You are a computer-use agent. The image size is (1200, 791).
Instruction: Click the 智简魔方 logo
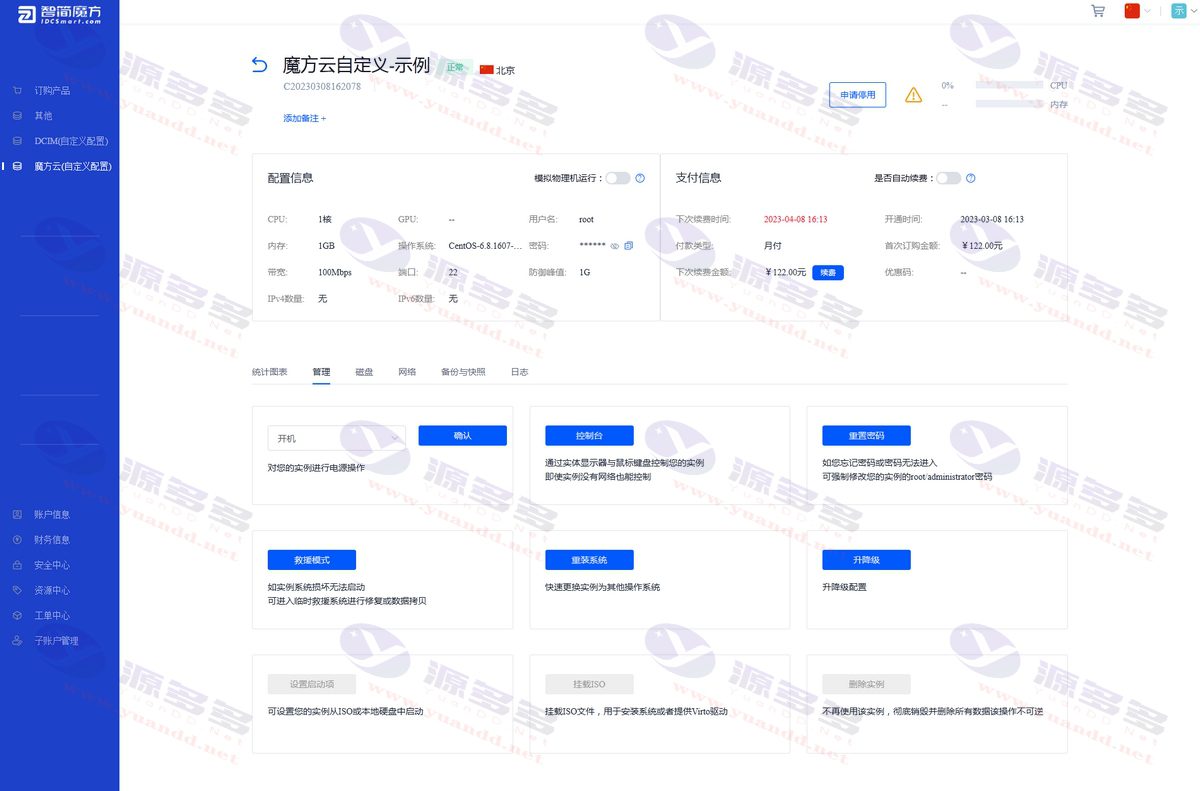[x=59, y=13]
